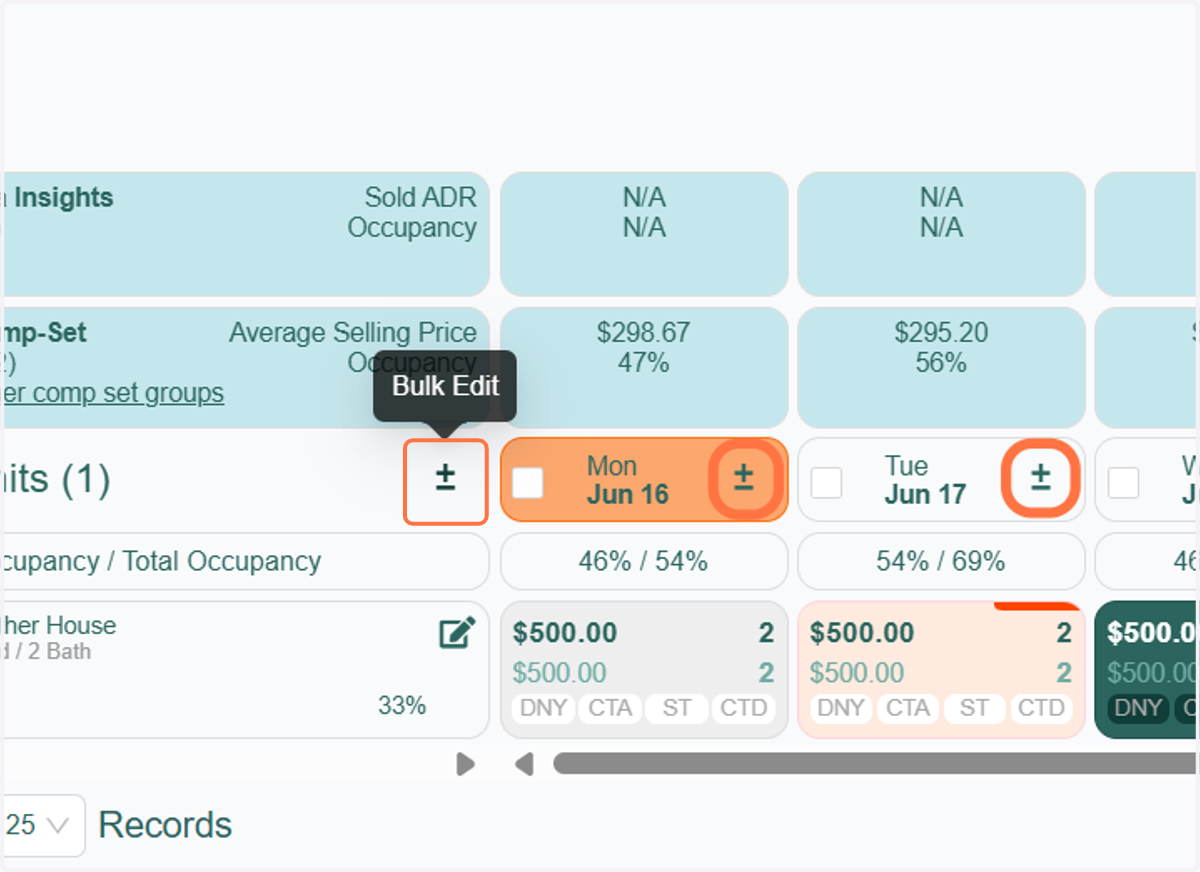Click the 54% / 69% occupancy cell
This screenshot has height=872, width=1200.
[941, 562]
